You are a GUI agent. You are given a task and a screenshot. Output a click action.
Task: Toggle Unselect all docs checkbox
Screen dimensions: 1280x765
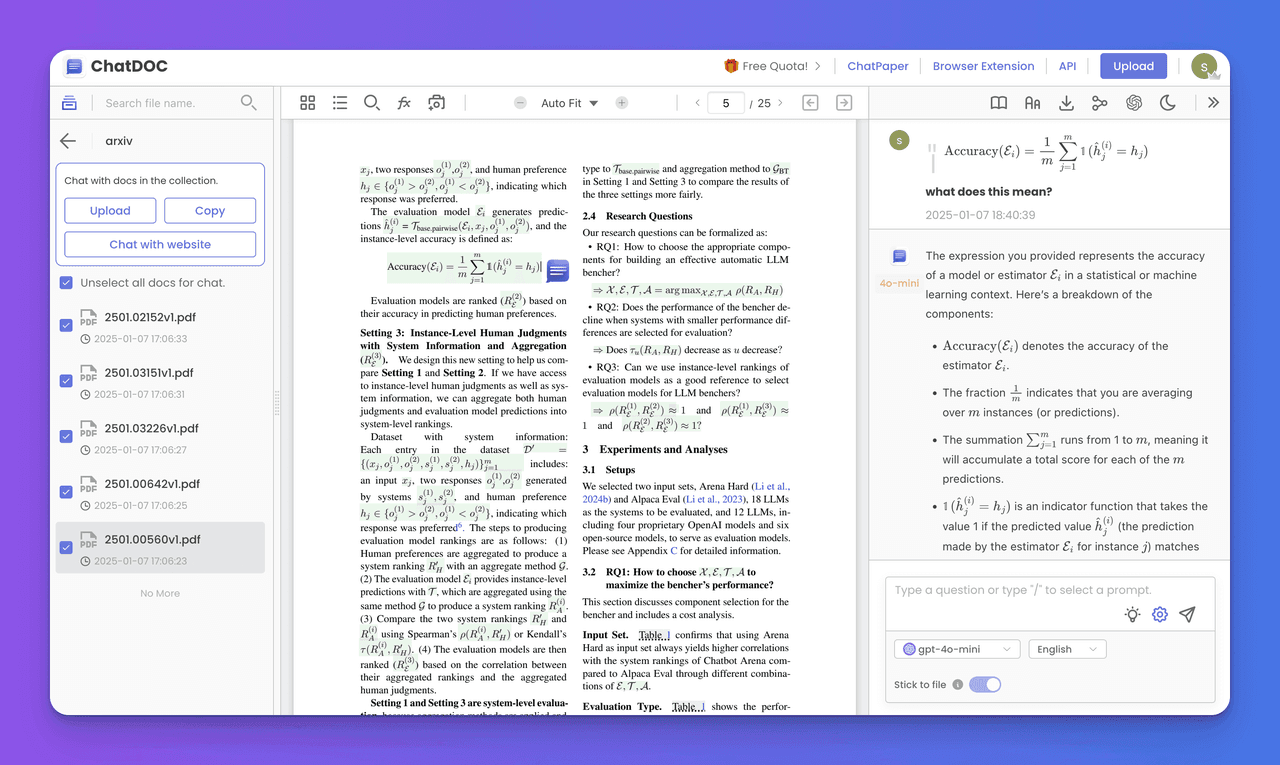[66, 283]
